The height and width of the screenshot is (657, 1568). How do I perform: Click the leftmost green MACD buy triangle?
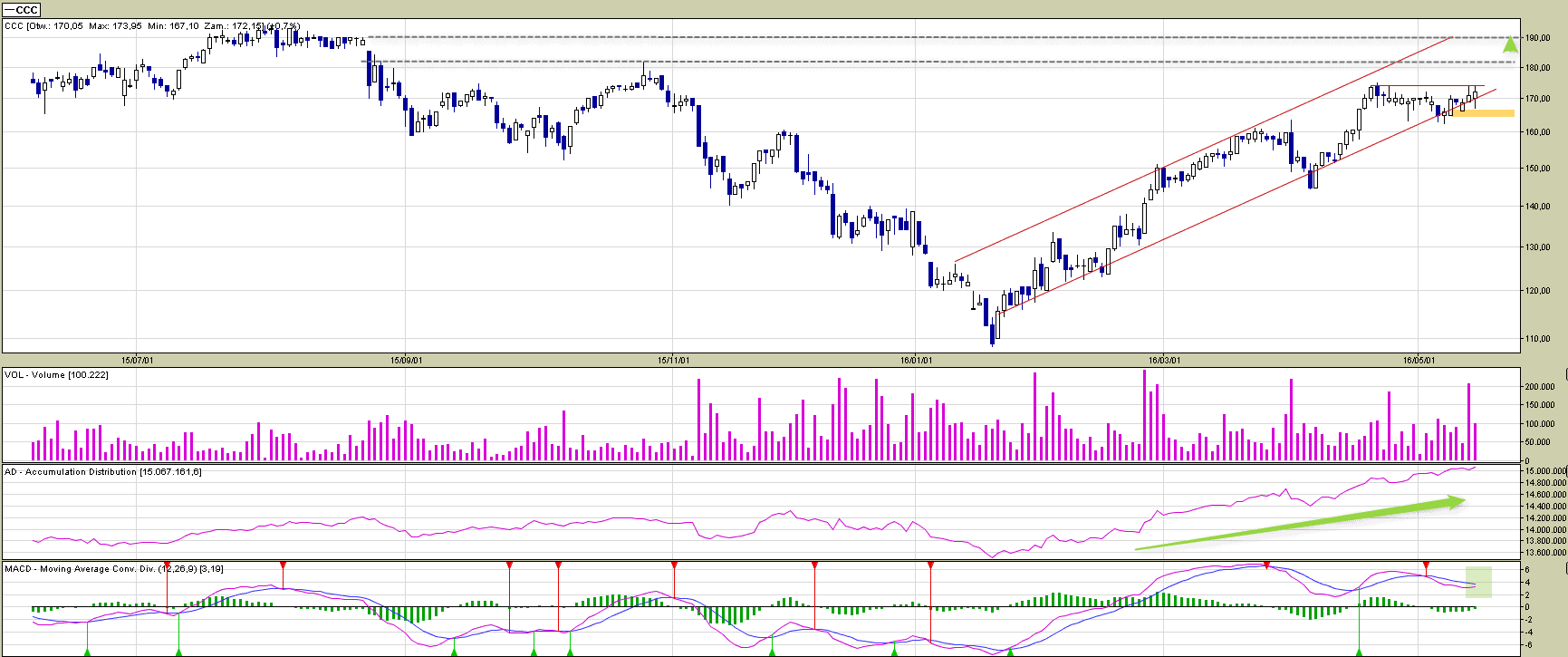(87, 652)
